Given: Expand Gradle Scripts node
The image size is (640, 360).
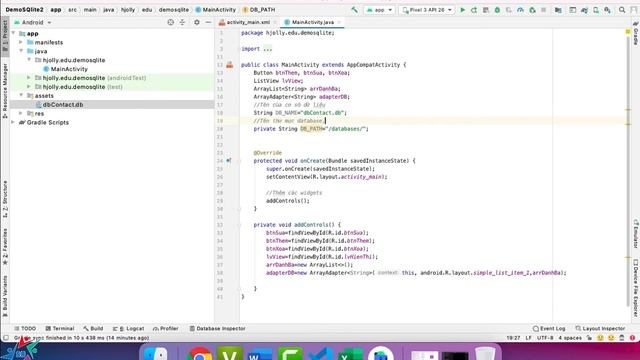Looking at the screenshot, I should click(13, 122).
